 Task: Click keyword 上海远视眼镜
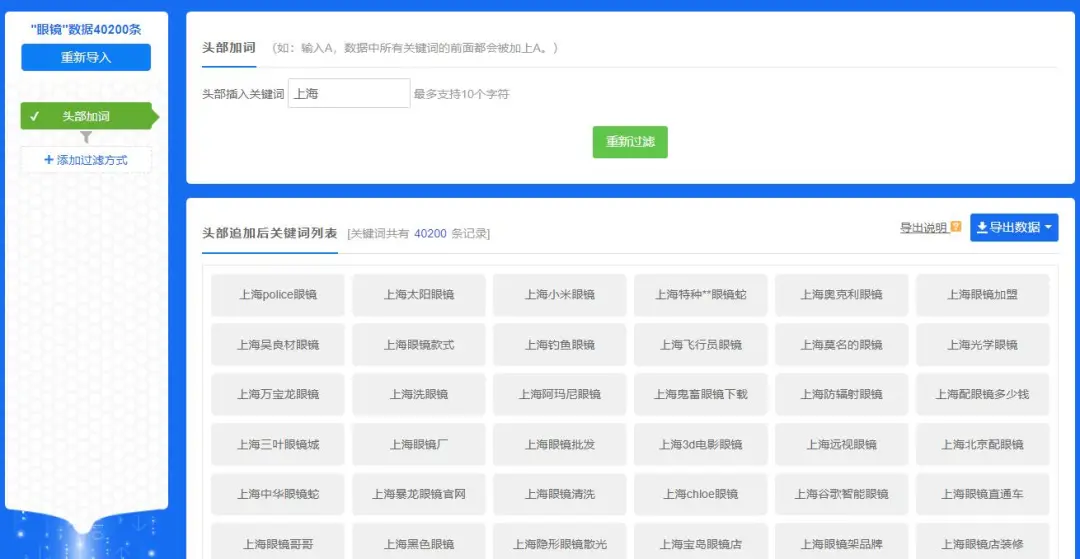842,445
